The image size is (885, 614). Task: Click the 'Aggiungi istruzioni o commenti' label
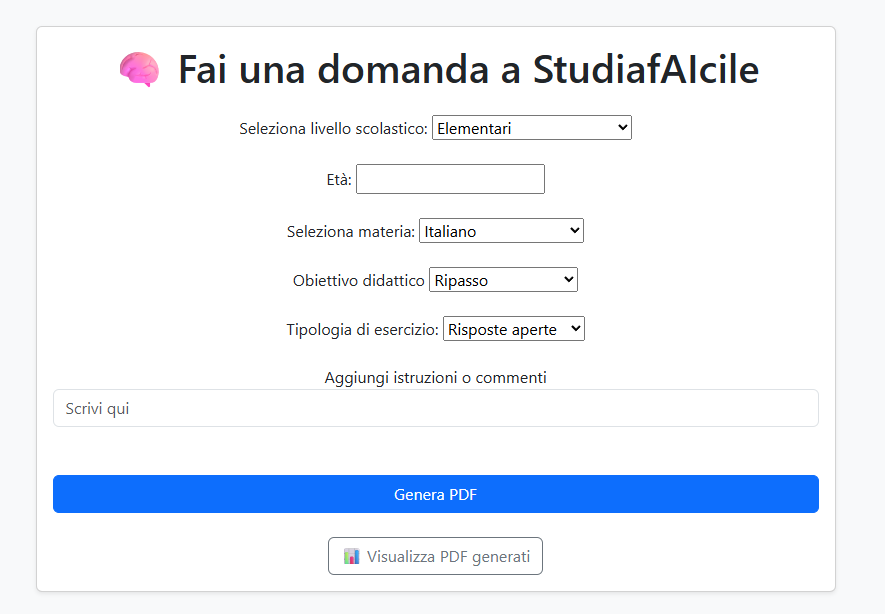tap(436, 377)
